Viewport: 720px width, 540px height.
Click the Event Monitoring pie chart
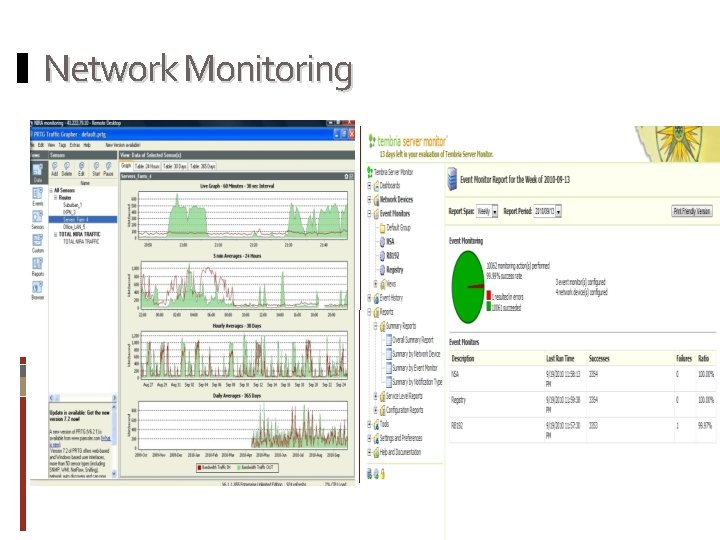468,287
